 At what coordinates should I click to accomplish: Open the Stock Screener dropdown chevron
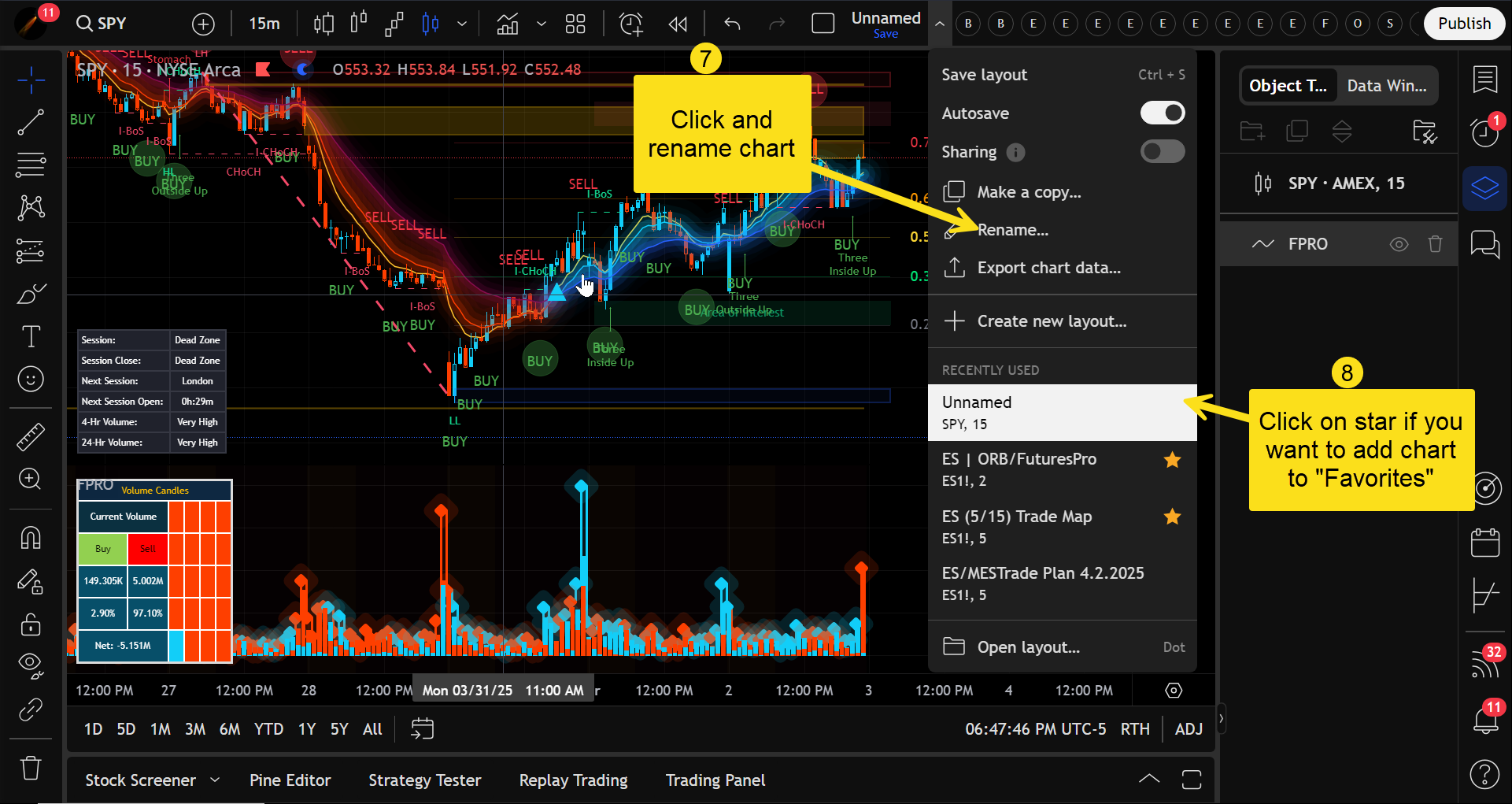pos(215,780)
